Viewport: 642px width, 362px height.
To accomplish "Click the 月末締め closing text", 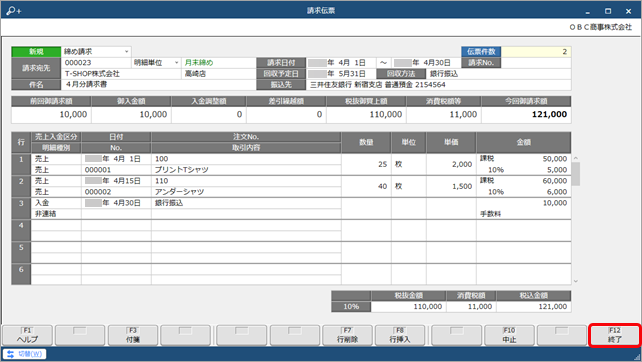I will pyautogui.click(x=199, y=63).
